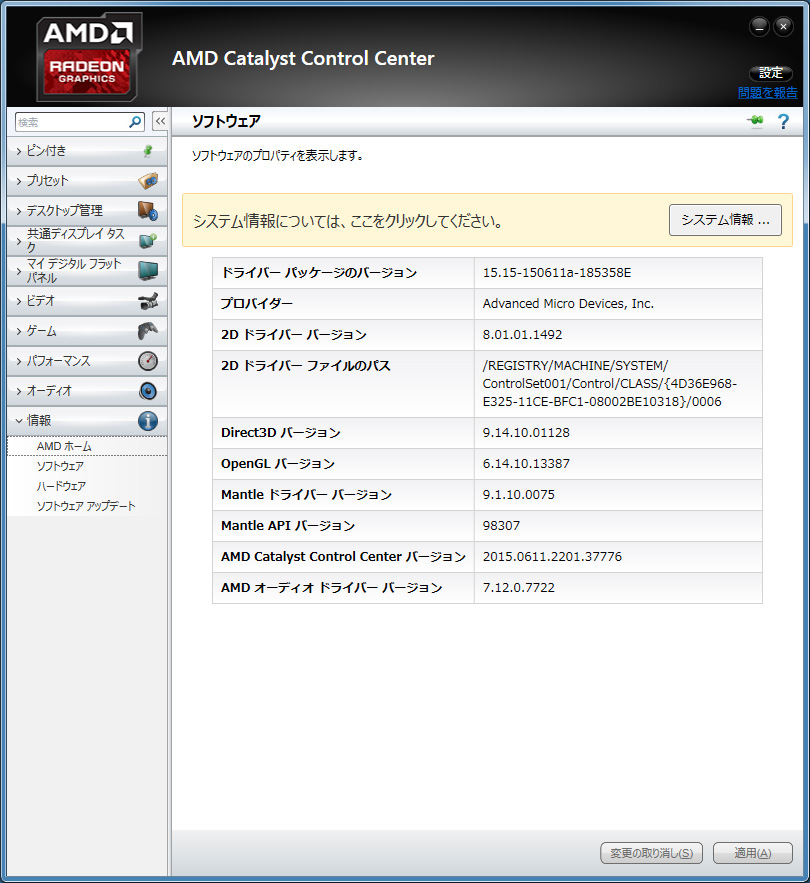Image resolution: width=810 pixels, height=883 pixels.
Task: Open the 設定 settings menu
Action: coord(771,73)
